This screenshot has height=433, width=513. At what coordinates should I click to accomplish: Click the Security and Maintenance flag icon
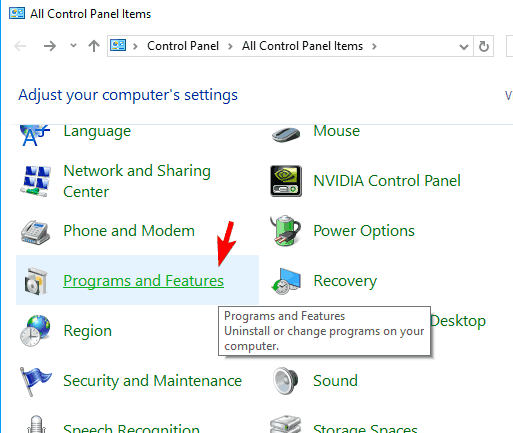(35, 381)
